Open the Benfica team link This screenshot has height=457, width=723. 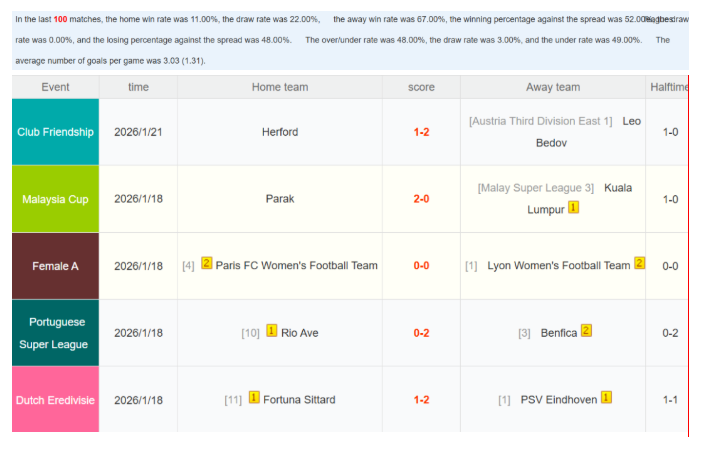pos(558,333)
